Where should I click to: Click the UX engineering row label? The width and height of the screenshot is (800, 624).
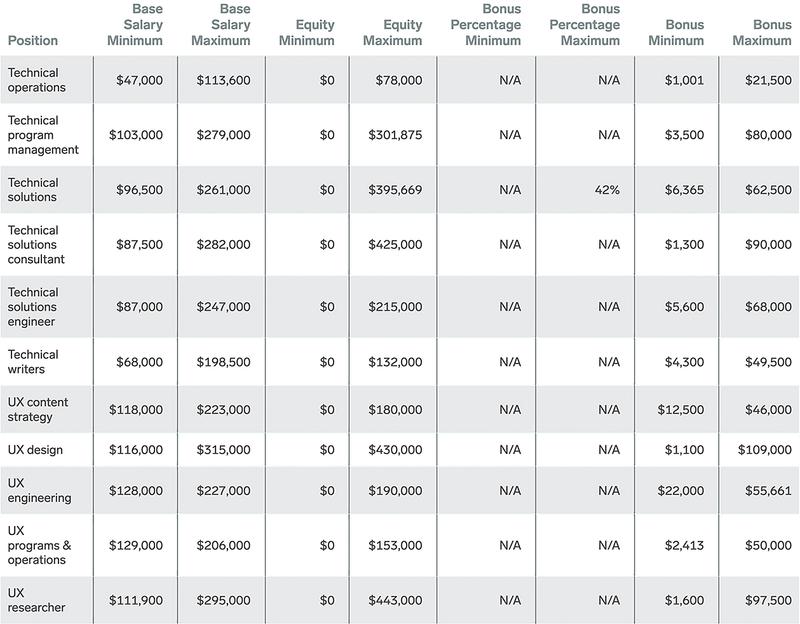39,490
